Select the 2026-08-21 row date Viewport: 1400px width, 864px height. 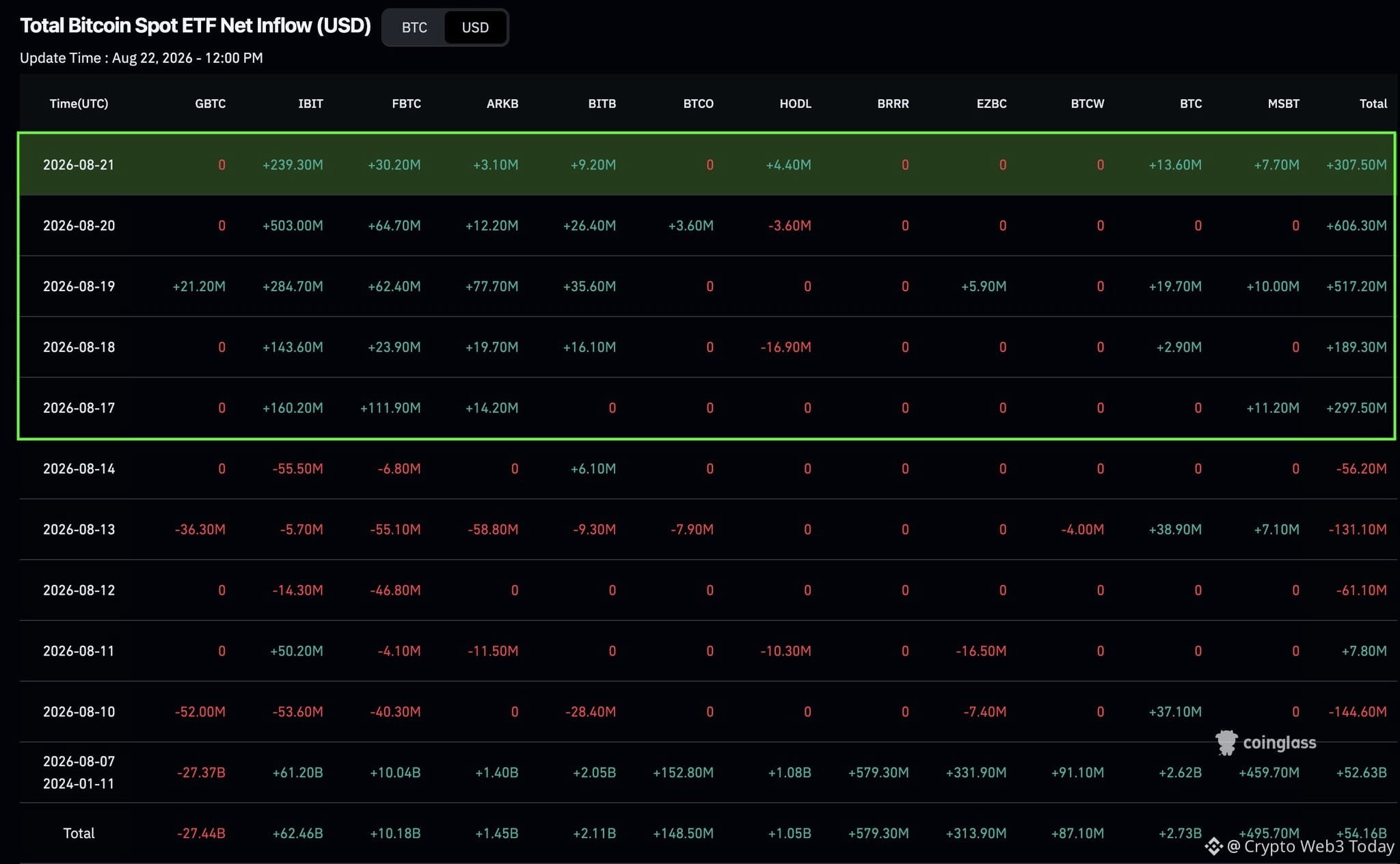[x=79, y=165]
